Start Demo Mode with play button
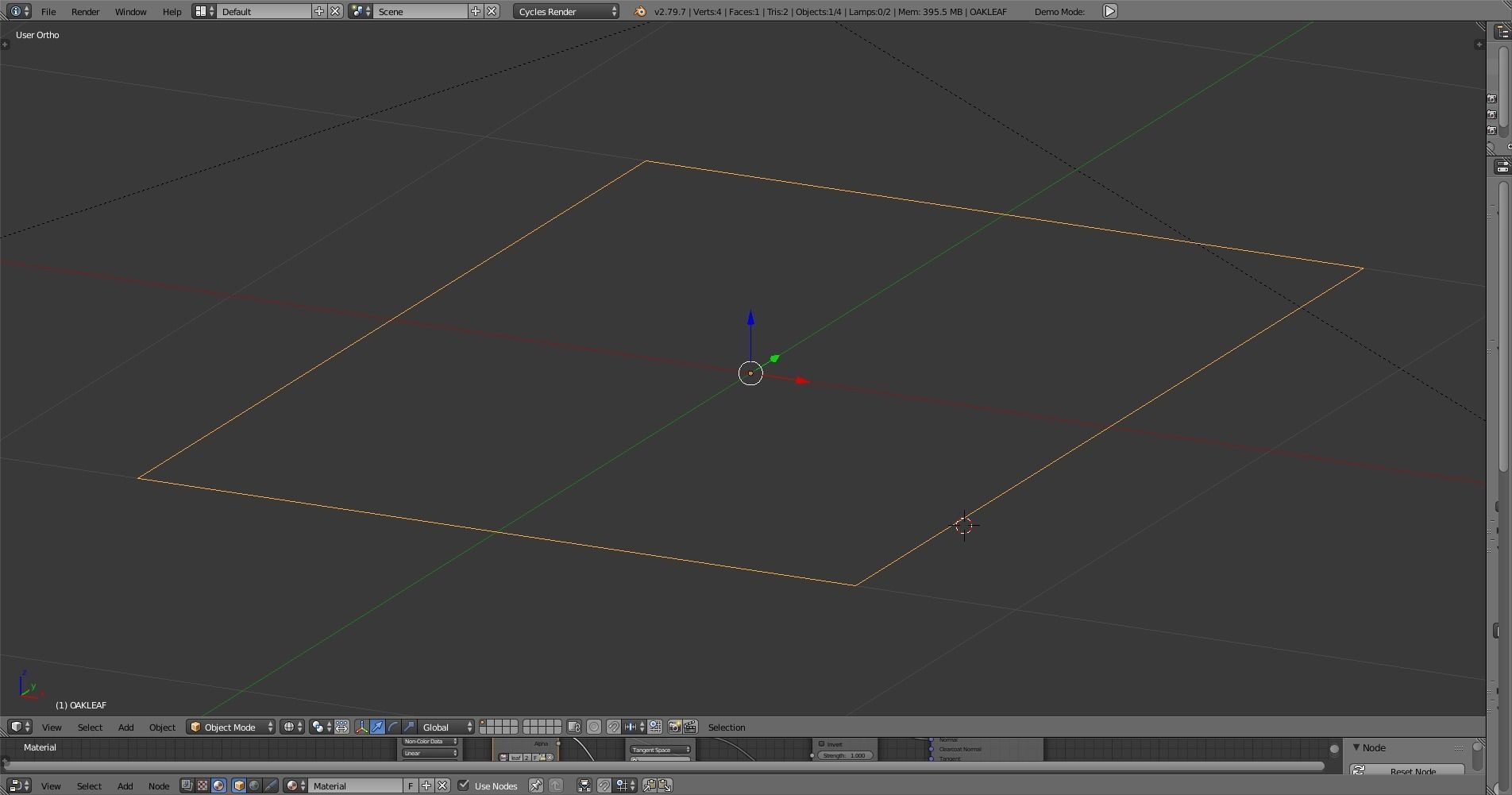The width and height of the screenshot is (1512, 795). tap(1110, 11)
